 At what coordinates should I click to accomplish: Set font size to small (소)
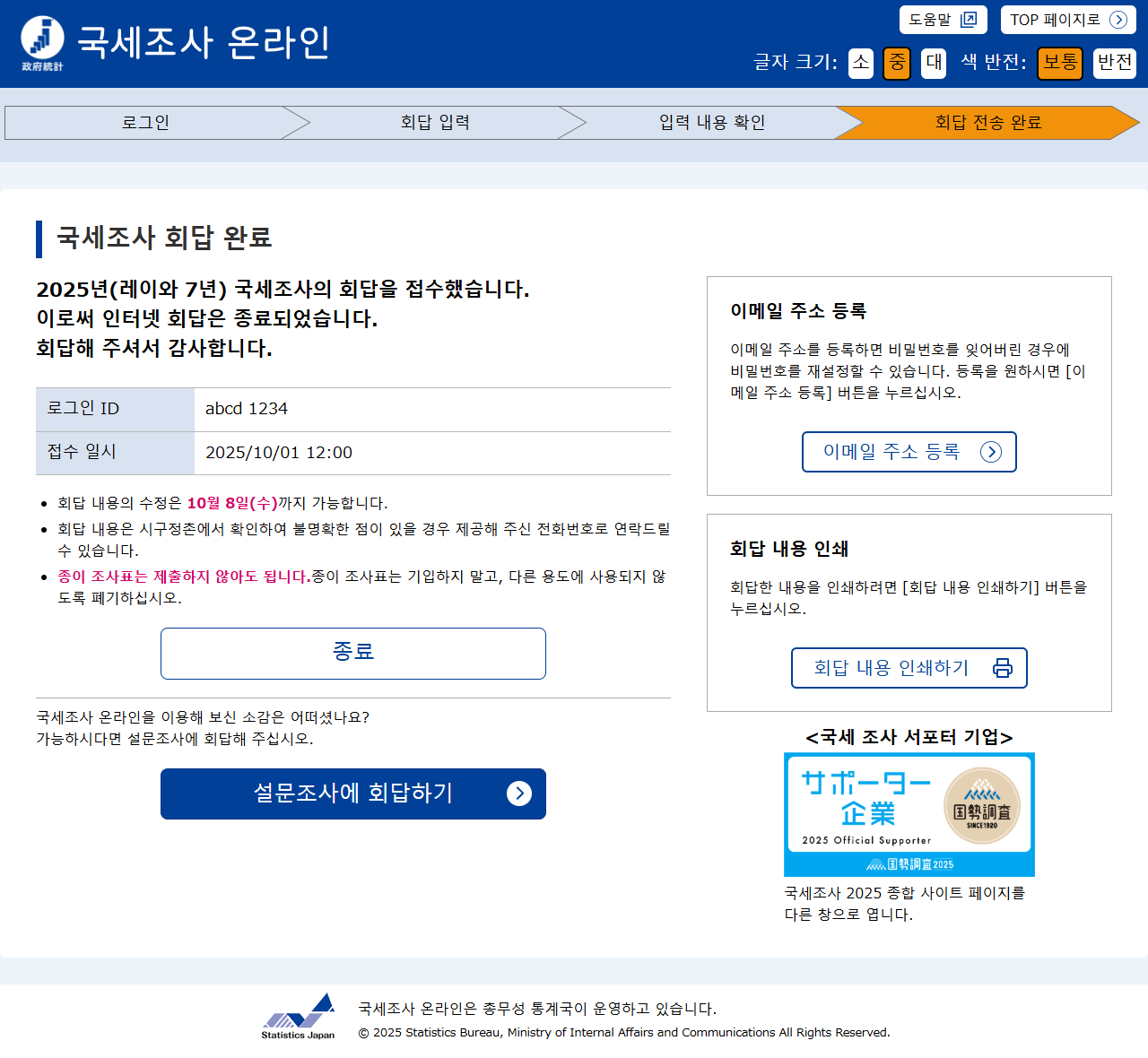tap(861, 63)
